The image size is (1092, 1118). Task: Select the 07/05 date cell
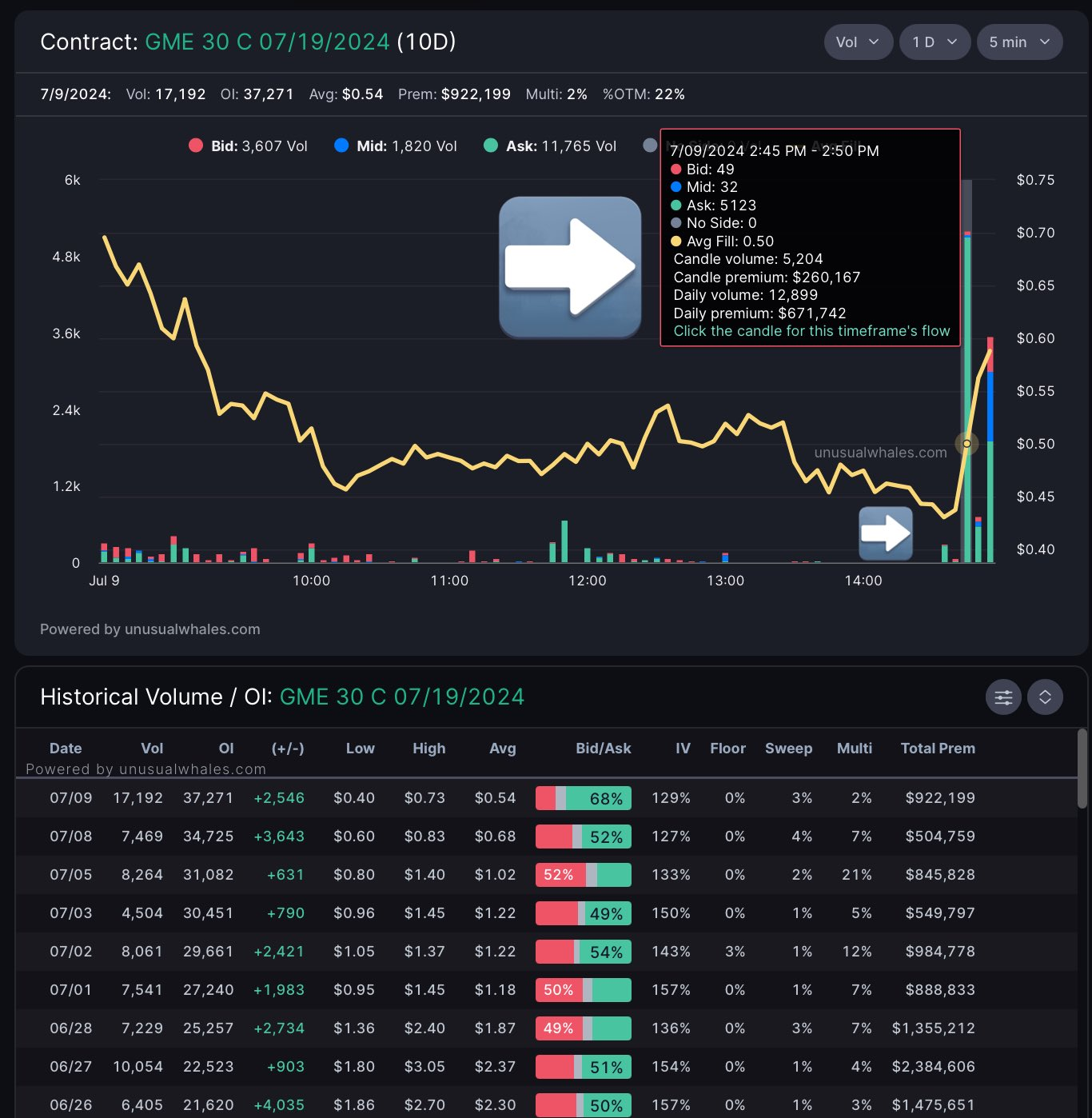click(x=71, y=875)
